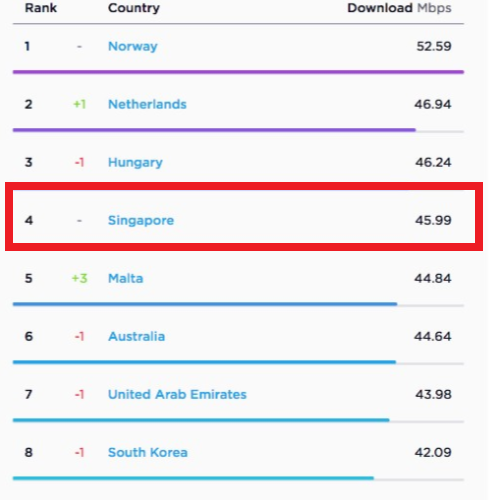493x500 pixels.
Task: Open the United Arab Emirates link
Action: [177, 394]
